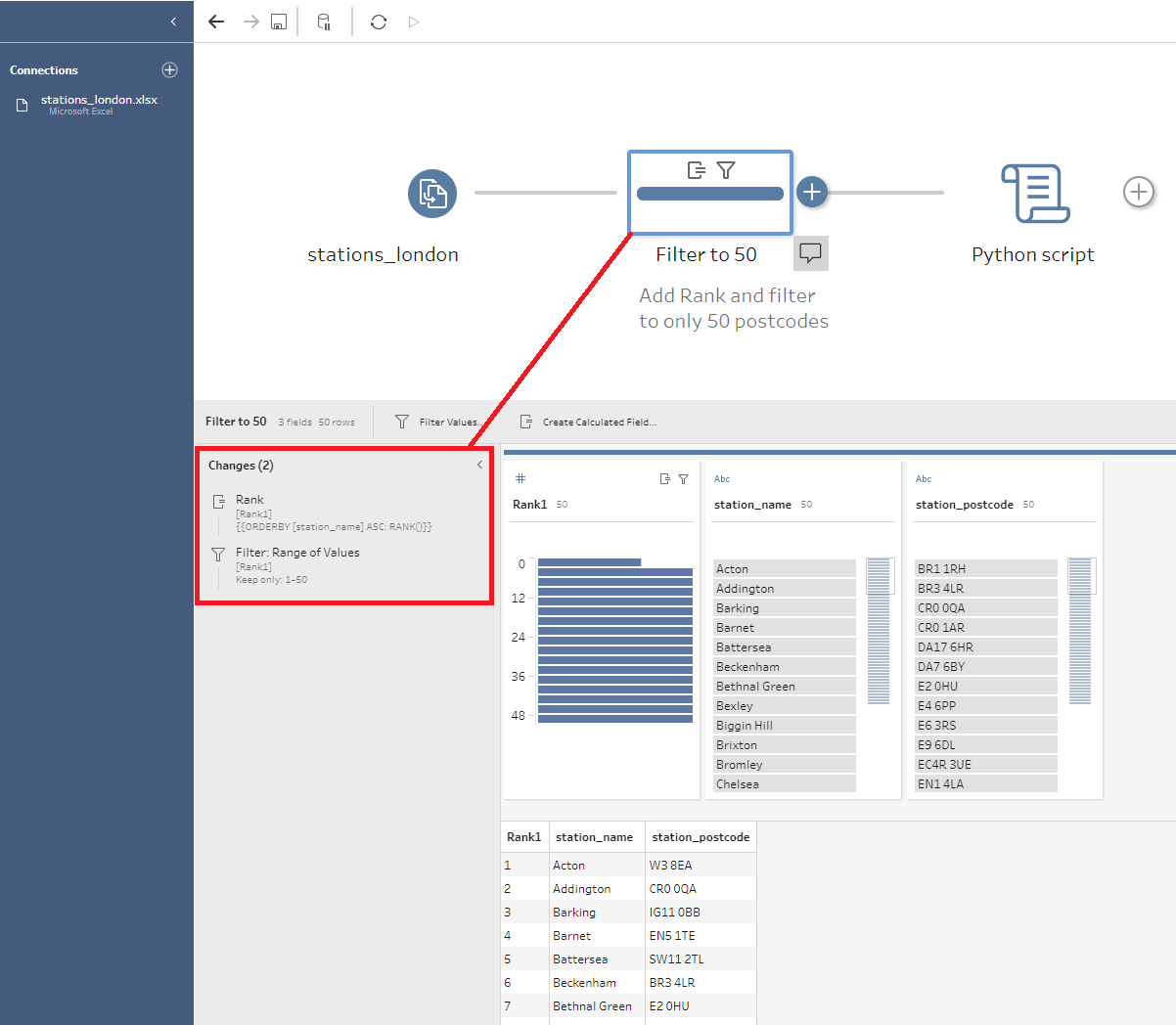This screenshot has width=1176, height=1025.
Task: Click the station_name card scroll minimap
Action: pyautogui.click(x=879, y=631)
